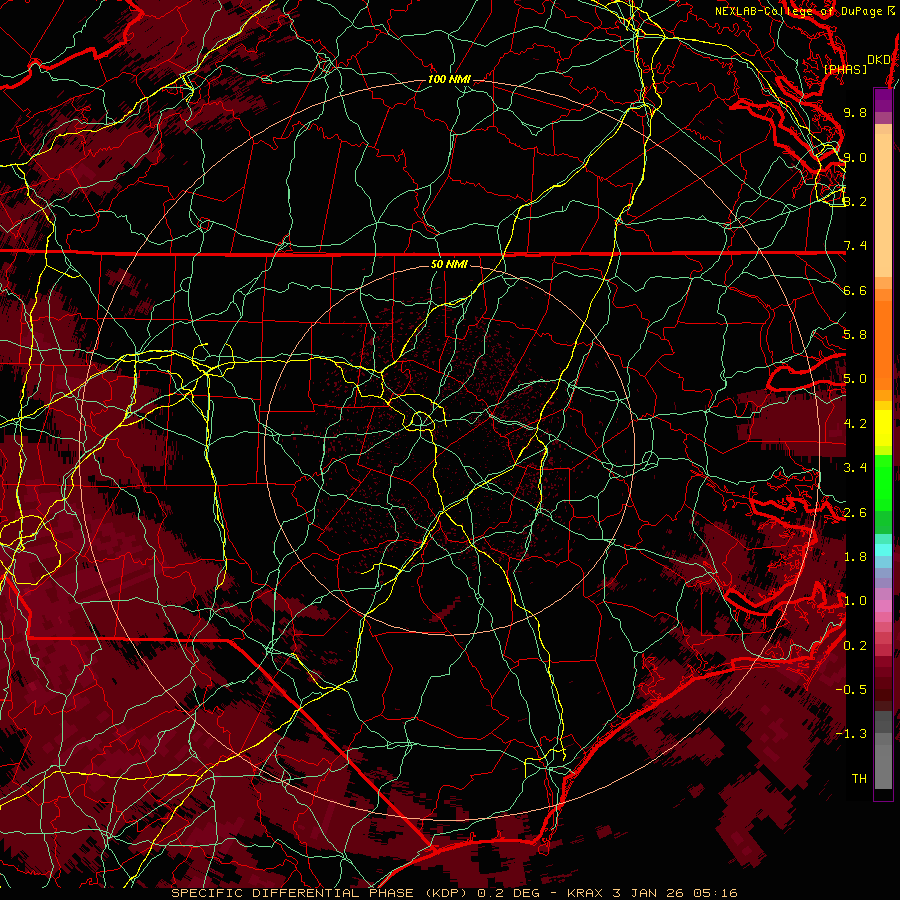Click the 5.0 scale value label

coord(855,379)
